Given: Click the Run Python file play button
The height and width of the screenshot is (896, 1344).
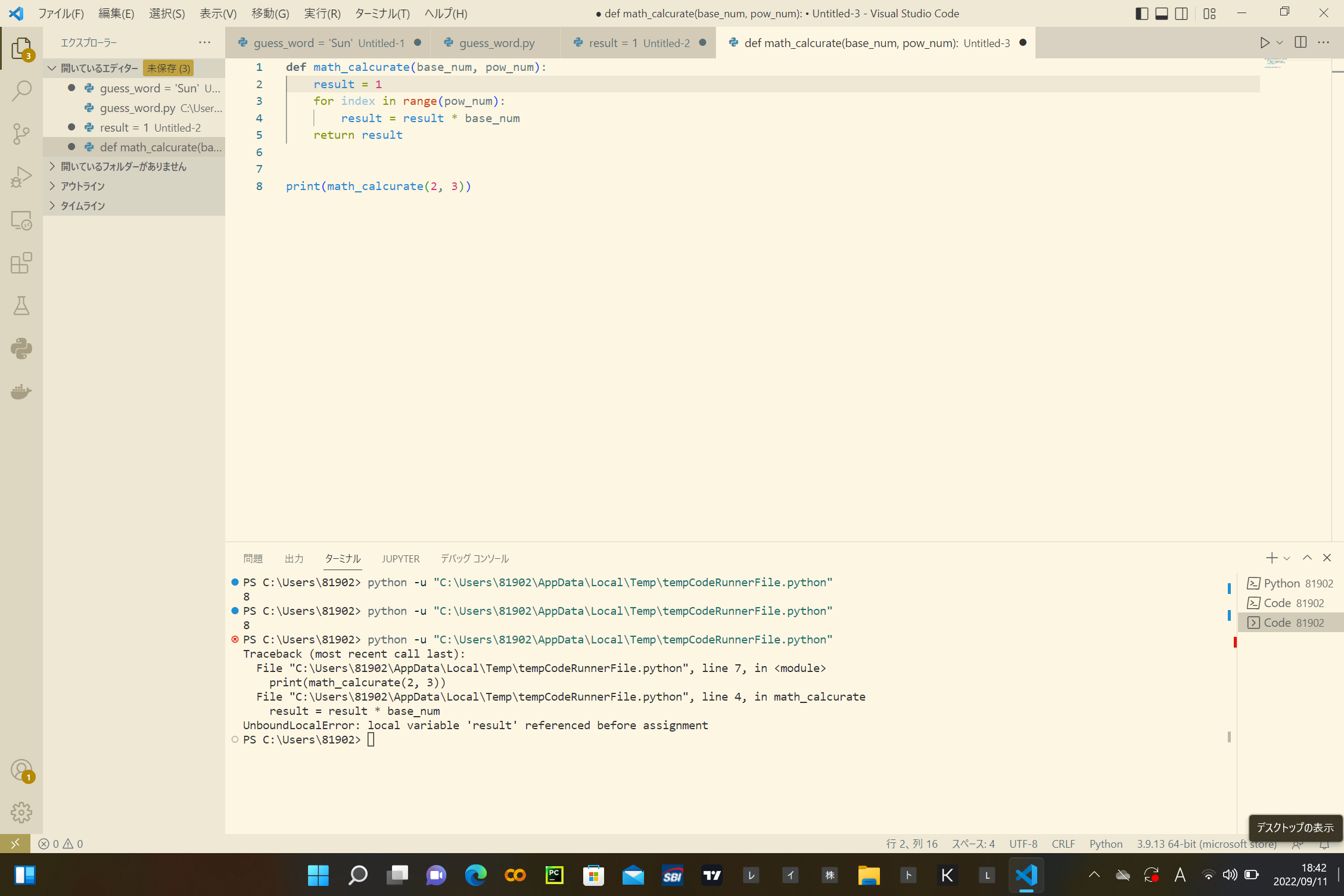Looking at the screenshot, I should (x=1264, y=42).
